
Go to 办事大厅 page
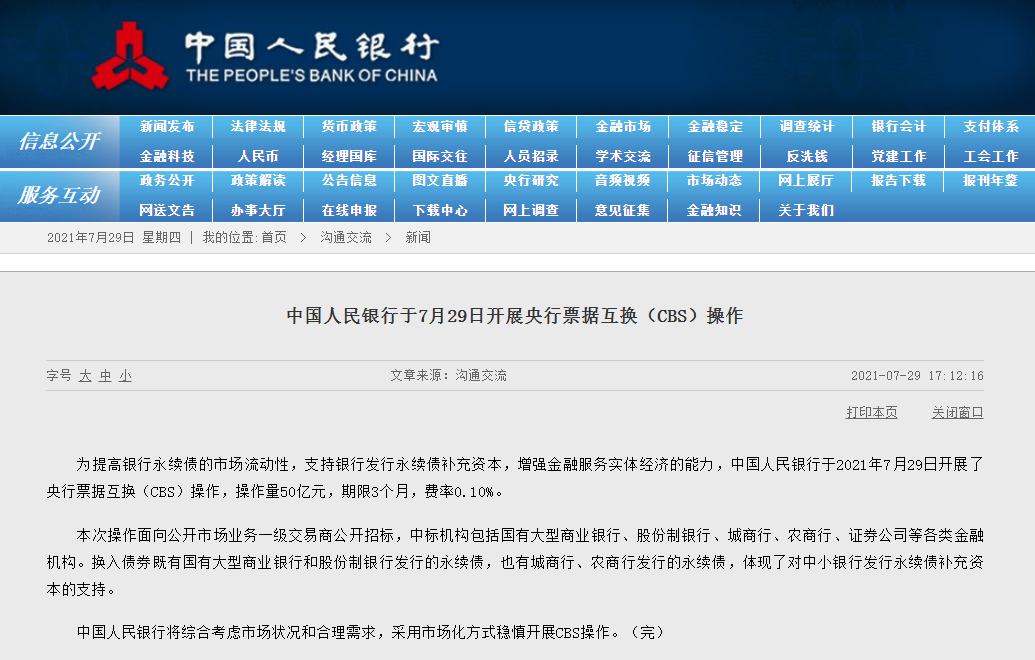pyautogui.click(x=258, y=211)
